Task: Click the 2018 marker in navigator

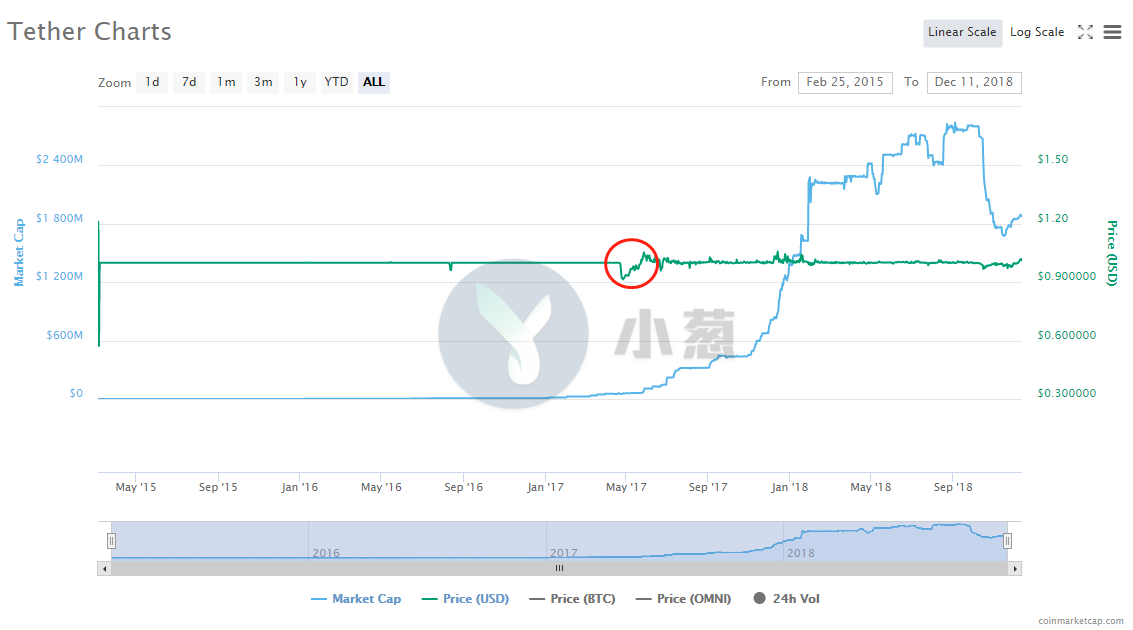Action: click(x=801, y=553)
